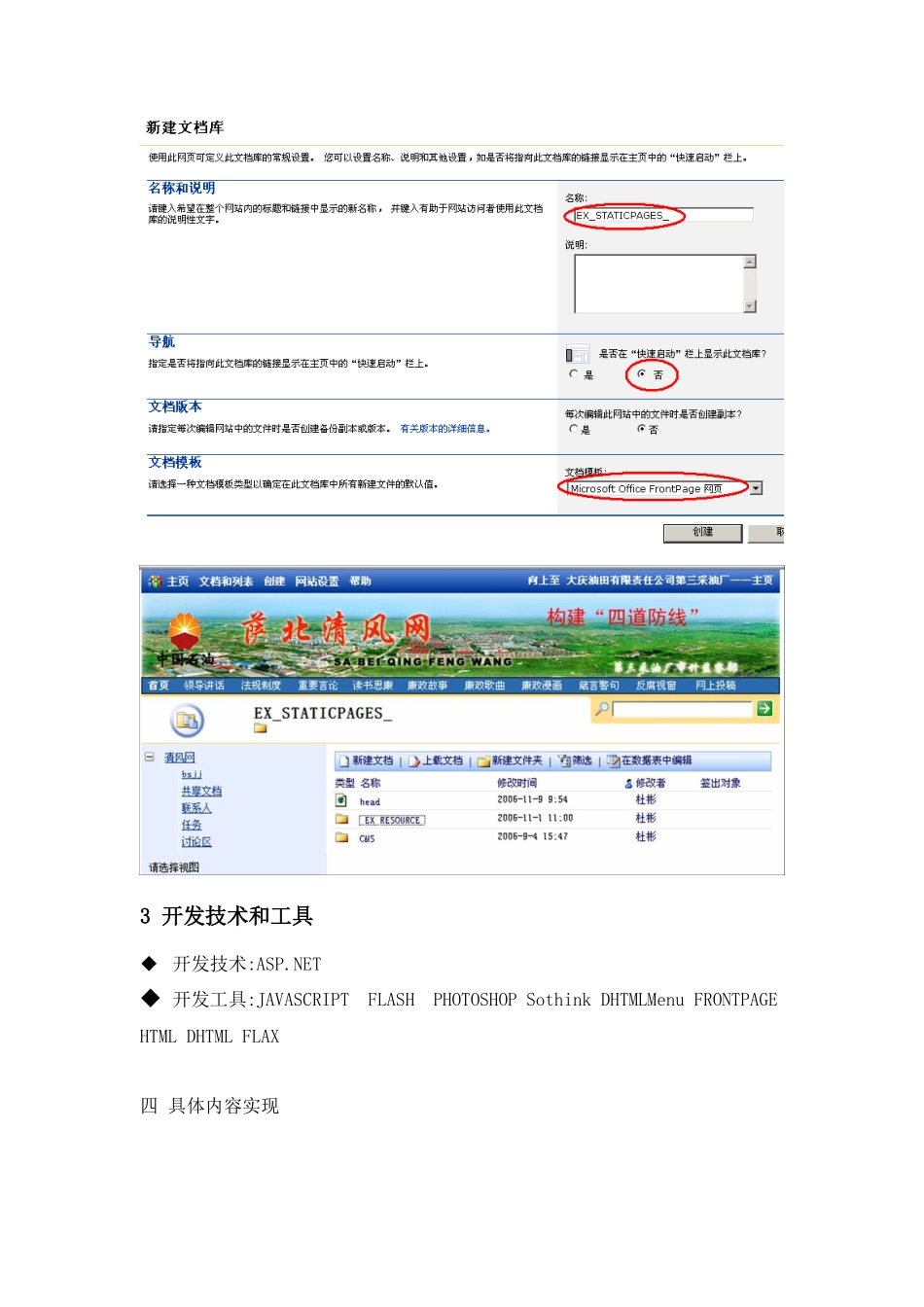Viewport: 924px width, 1307px height.
Task: Select 否 for creating a copy on each edit
Action: pyautogui.click(x=642, y=429)
